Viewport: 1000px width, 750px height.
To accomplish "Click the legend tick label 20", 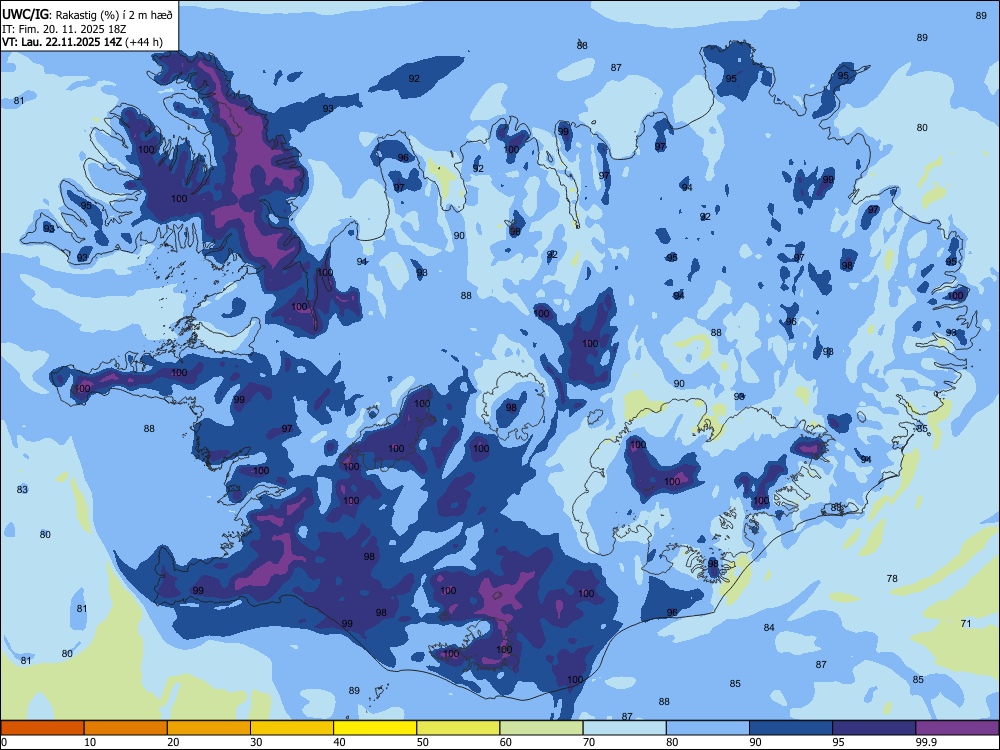I will coord(173,742).
